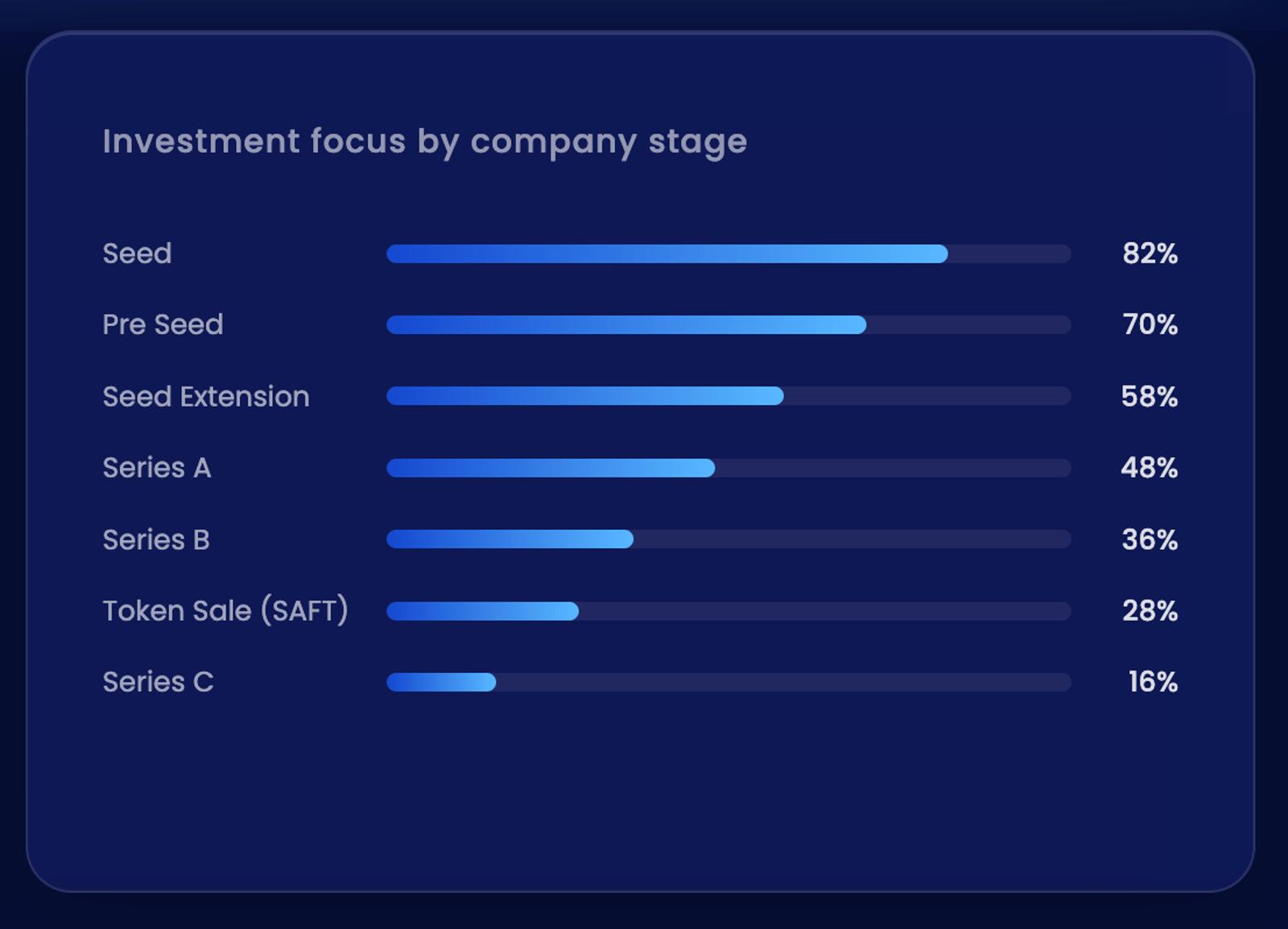
Task: Select the 'Series B' stage label
Action: coord(156,539)
